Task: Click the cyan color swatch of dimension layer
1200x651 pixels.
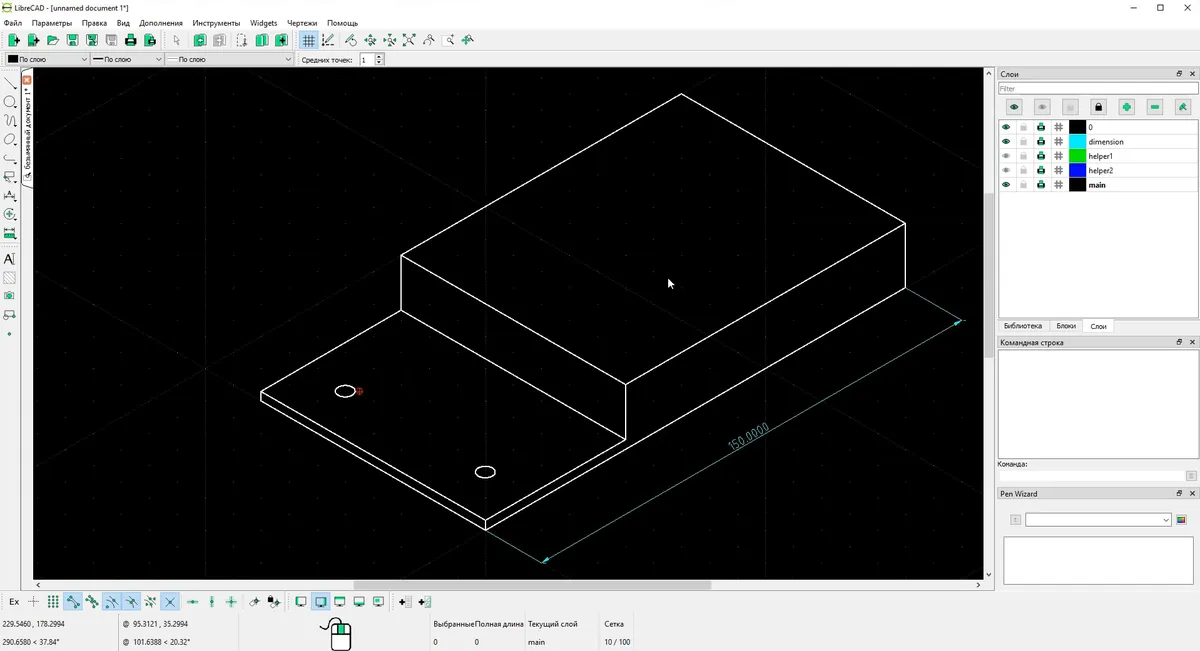Action: pyautogui.click(x=1077, y=142)
